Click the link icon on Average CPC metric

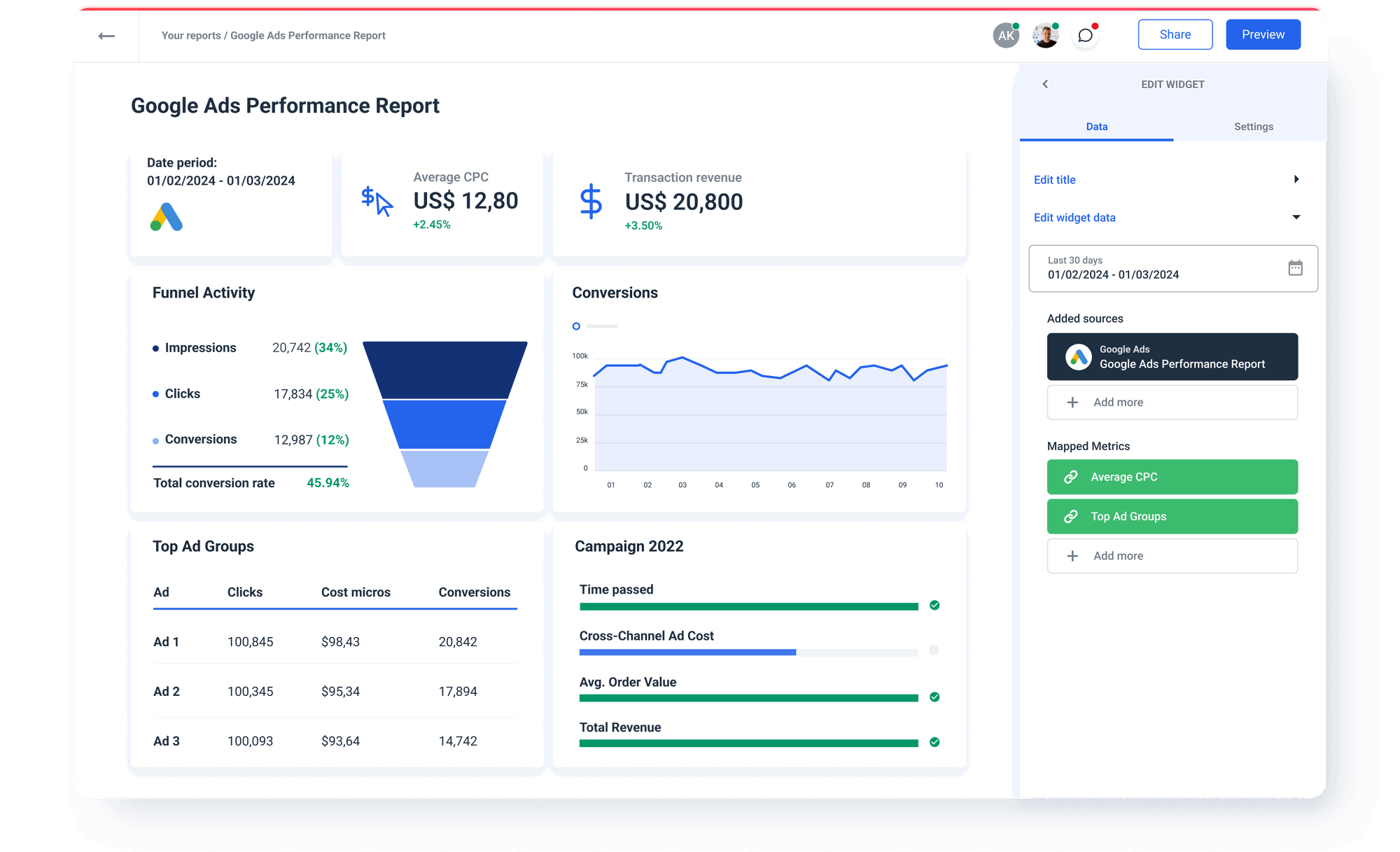(x=1070, y=477)
